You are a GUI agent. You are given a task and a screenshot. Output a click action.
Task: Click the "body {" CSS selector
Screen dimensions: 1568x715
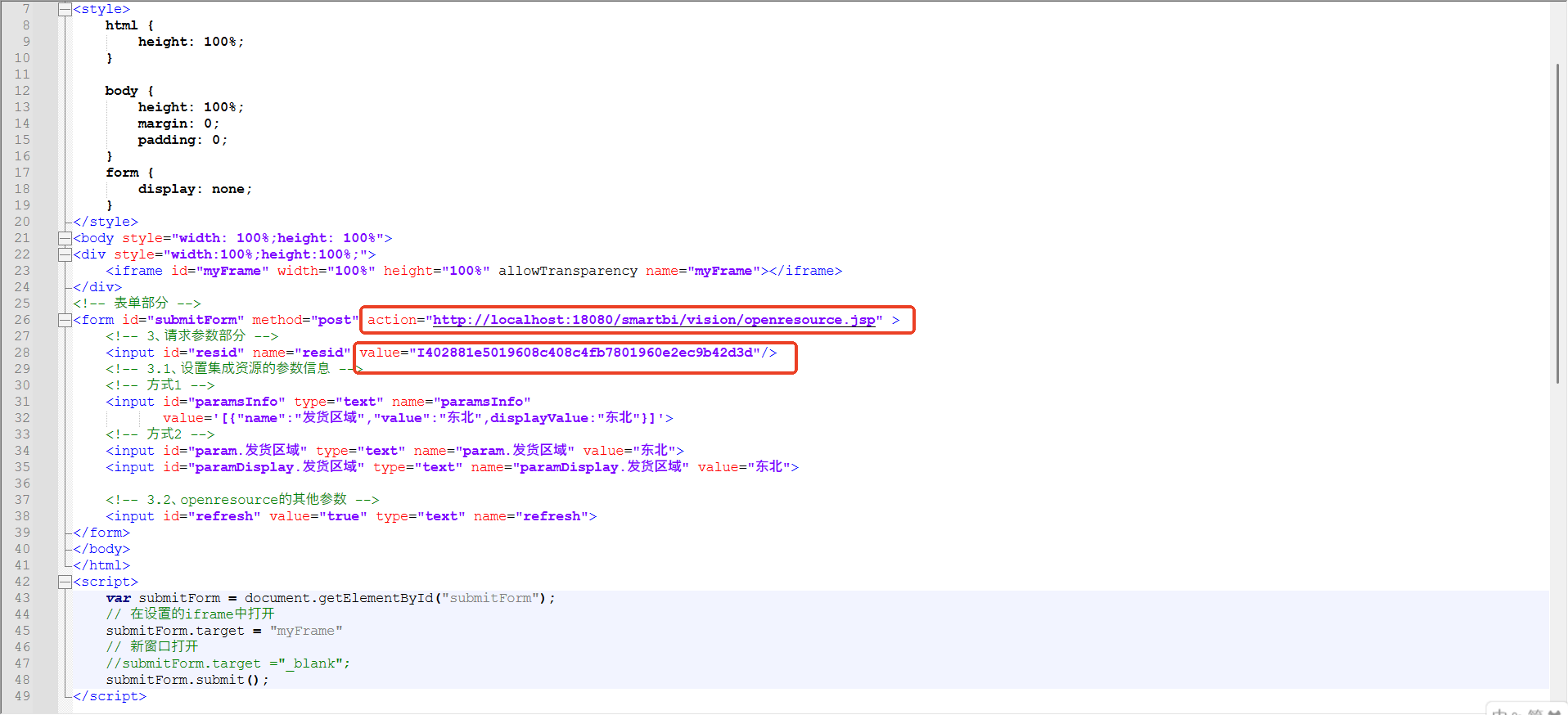tap(129, 91)
